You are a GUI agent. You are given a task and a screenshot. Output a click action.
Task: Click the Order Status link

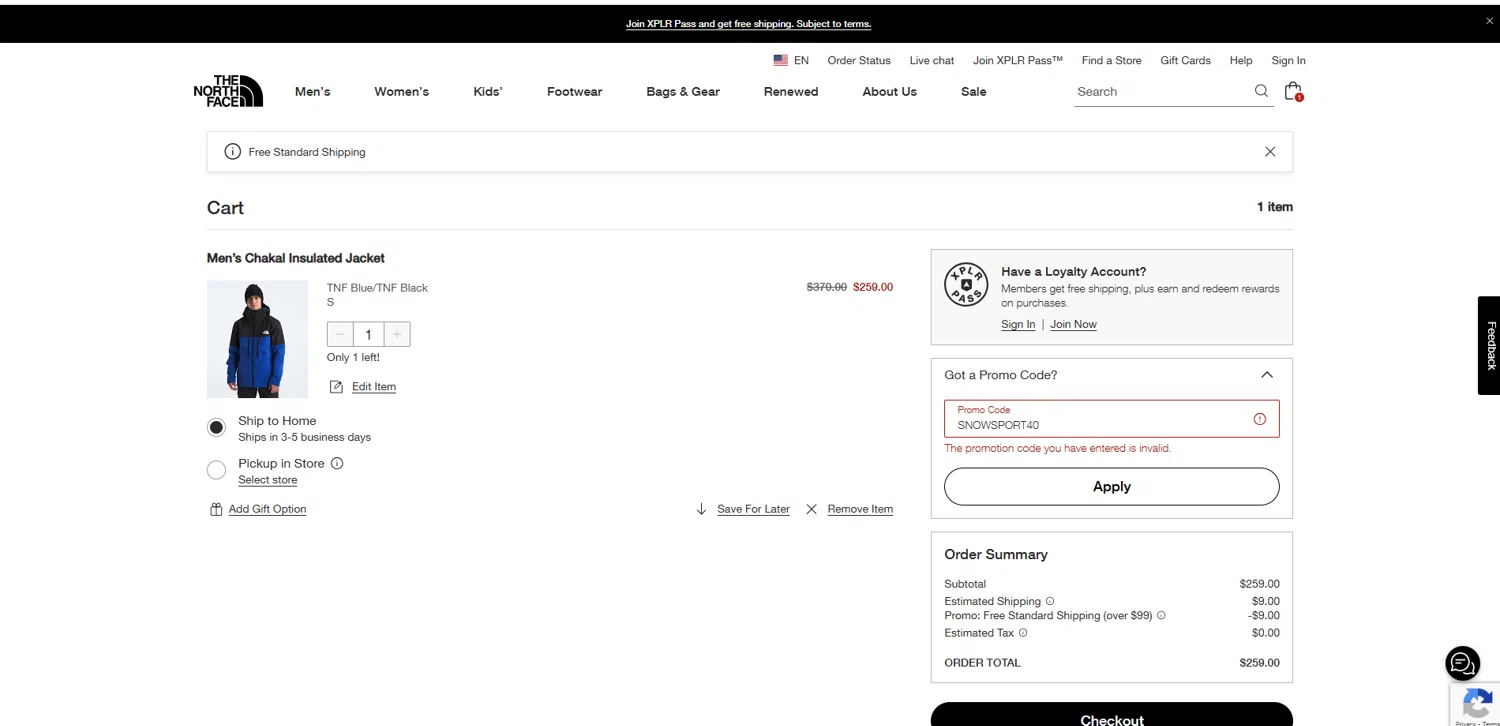(859, 60)
